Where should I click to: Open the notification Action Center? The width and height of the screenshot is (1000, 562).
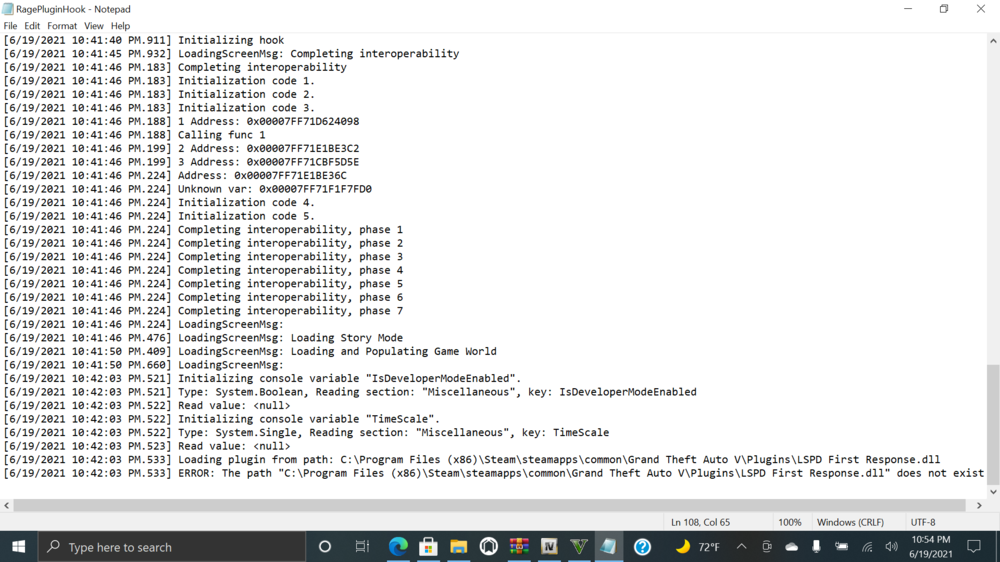[974, 547]
